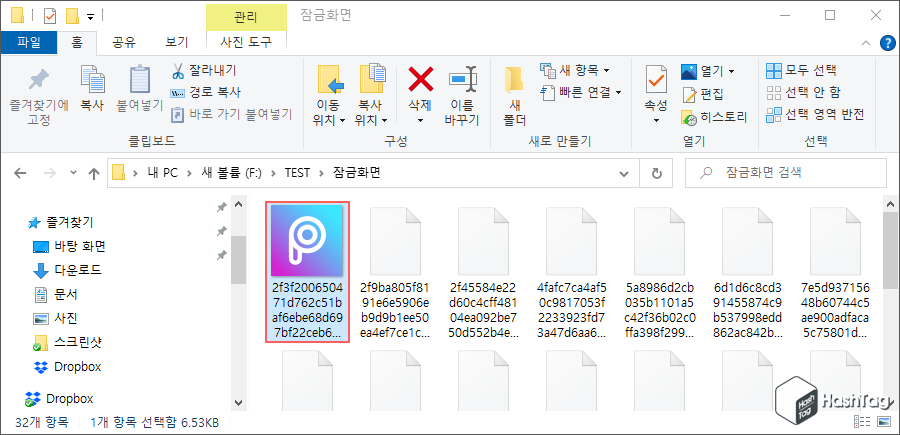Cut selection with 잘라내기 scissors
The image size is (900, 435).
pyautogui.click(x=204, y=71)
